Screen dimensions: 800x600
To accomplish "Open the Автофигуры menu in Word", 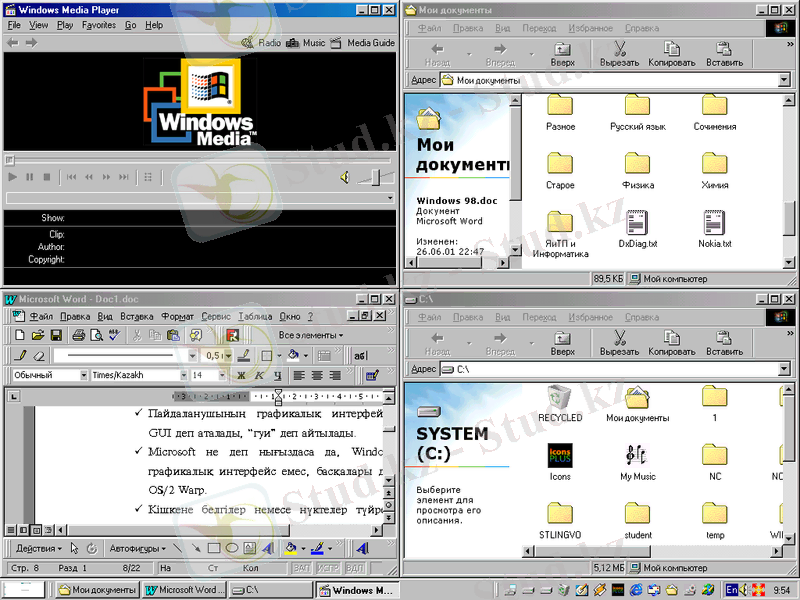I will (138, 548).
